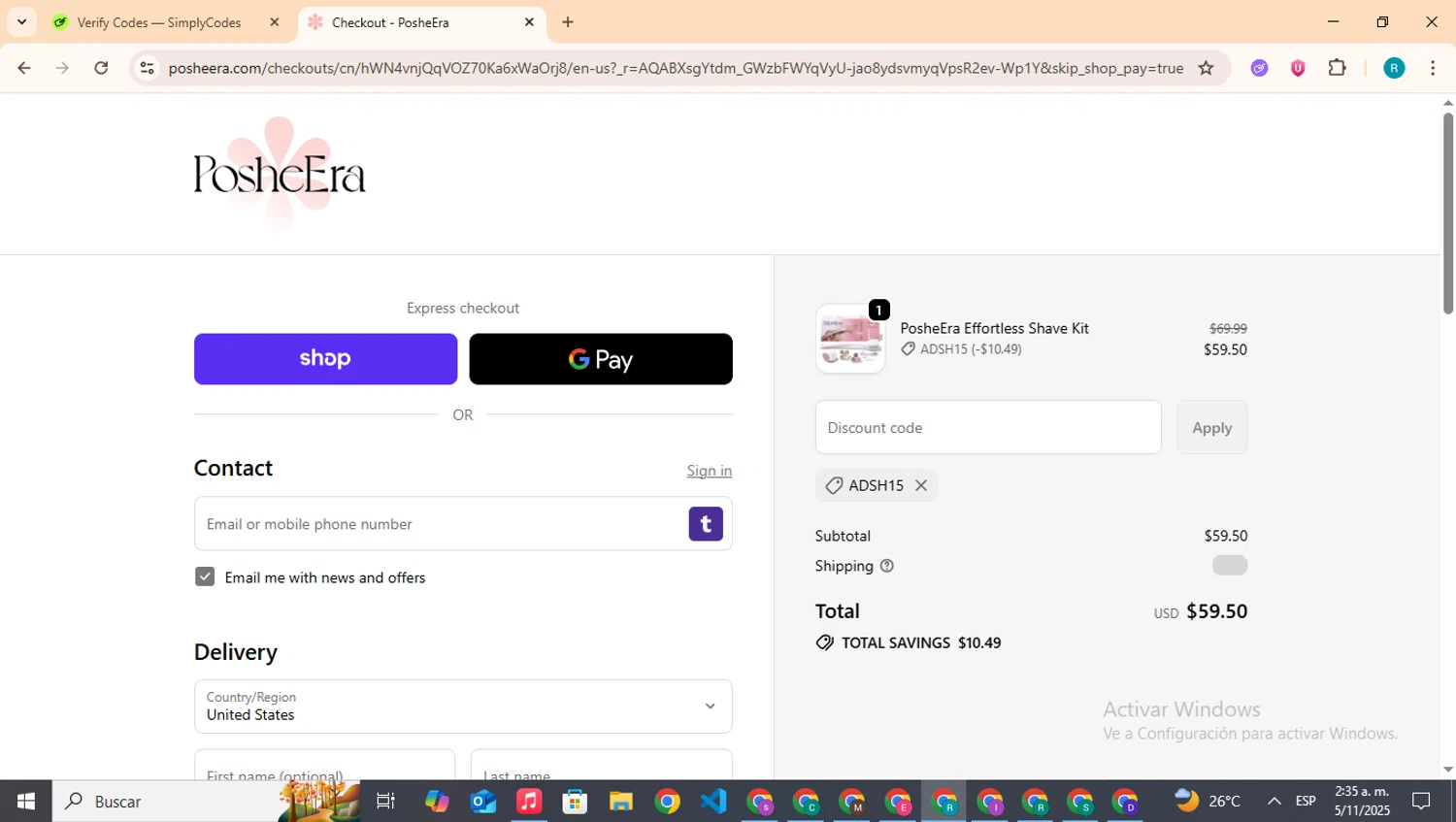This screenshot has height=822, width=1456.
Task: Click scrollbar down arrow
Action: tap(1448, 770)
